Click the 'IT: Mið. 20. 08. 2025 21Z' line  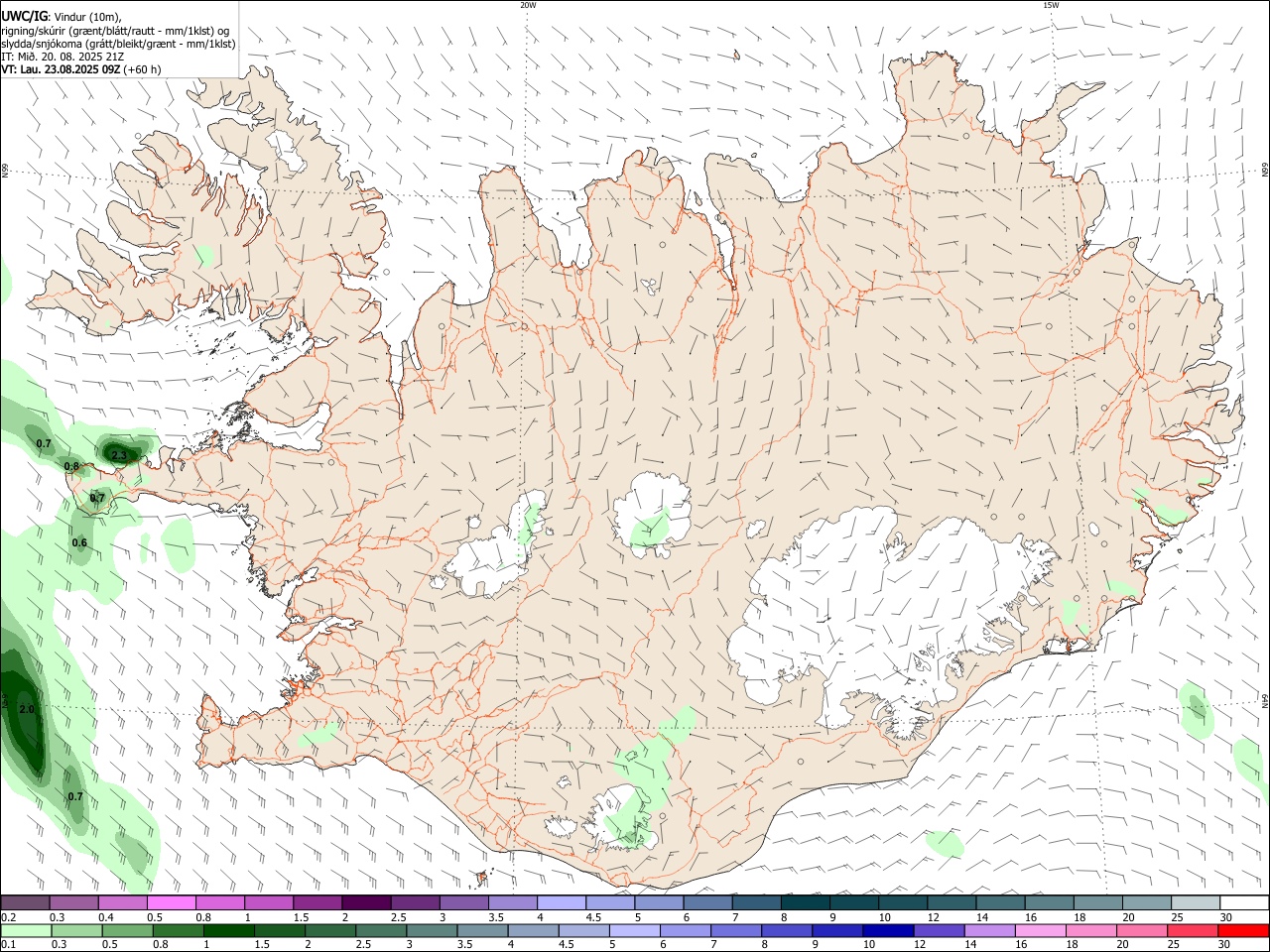pyautogui.click(x=63, y=57)
